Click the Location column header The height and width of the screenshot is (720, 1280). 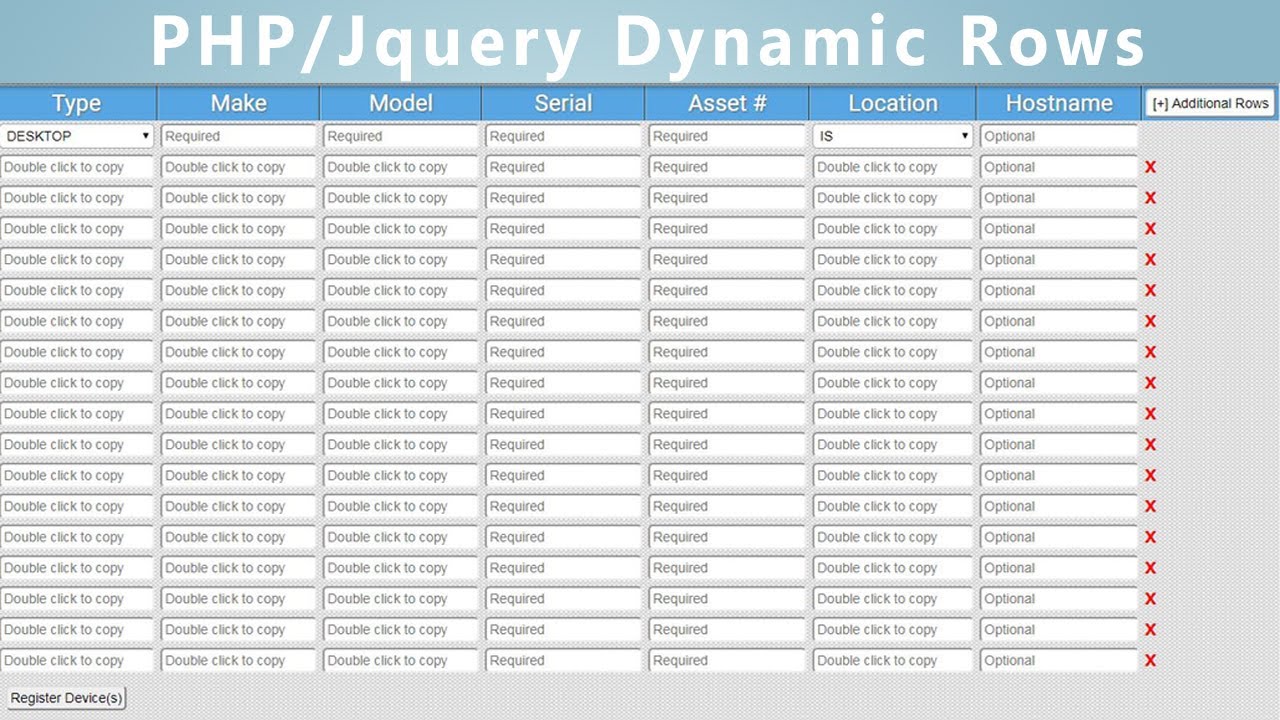(x=893, y=103)
